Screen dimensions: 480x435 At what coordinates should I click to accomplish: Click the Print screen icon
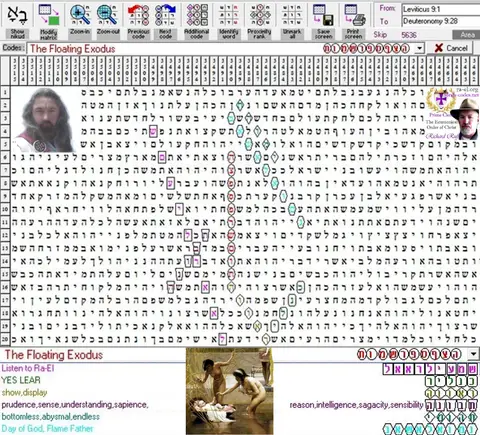pos(354,15)
